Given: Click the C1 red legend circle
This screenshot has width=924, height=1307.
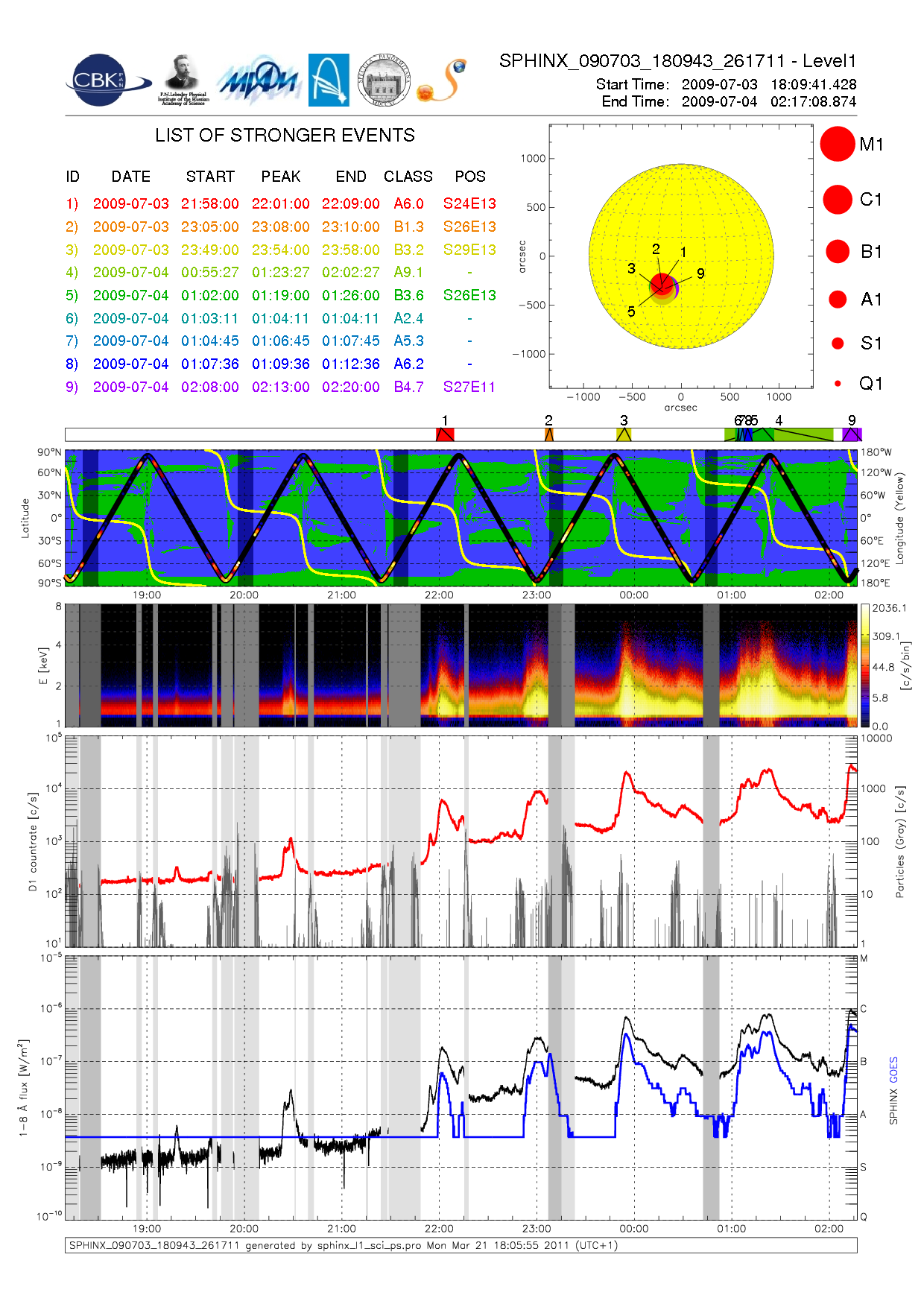Looking at the screenshot, I should (838, 200).
